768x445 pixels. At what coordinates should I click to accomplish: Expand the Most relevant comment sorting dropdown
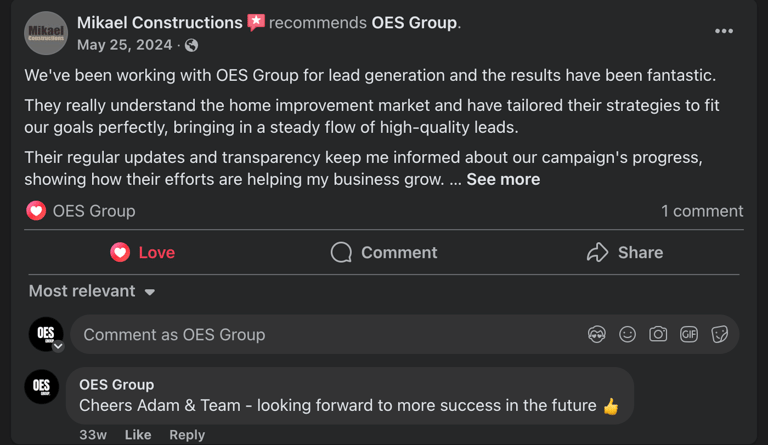92,291
